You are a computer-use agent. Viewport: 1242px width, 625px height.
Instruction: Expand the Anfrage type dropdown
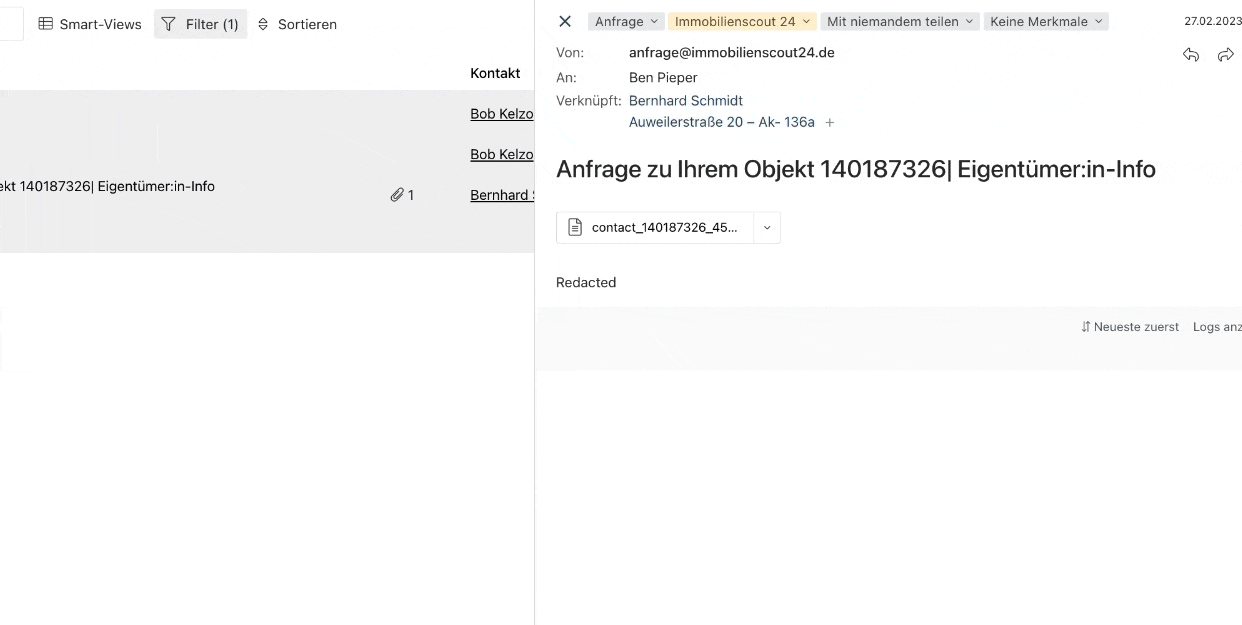626,22
